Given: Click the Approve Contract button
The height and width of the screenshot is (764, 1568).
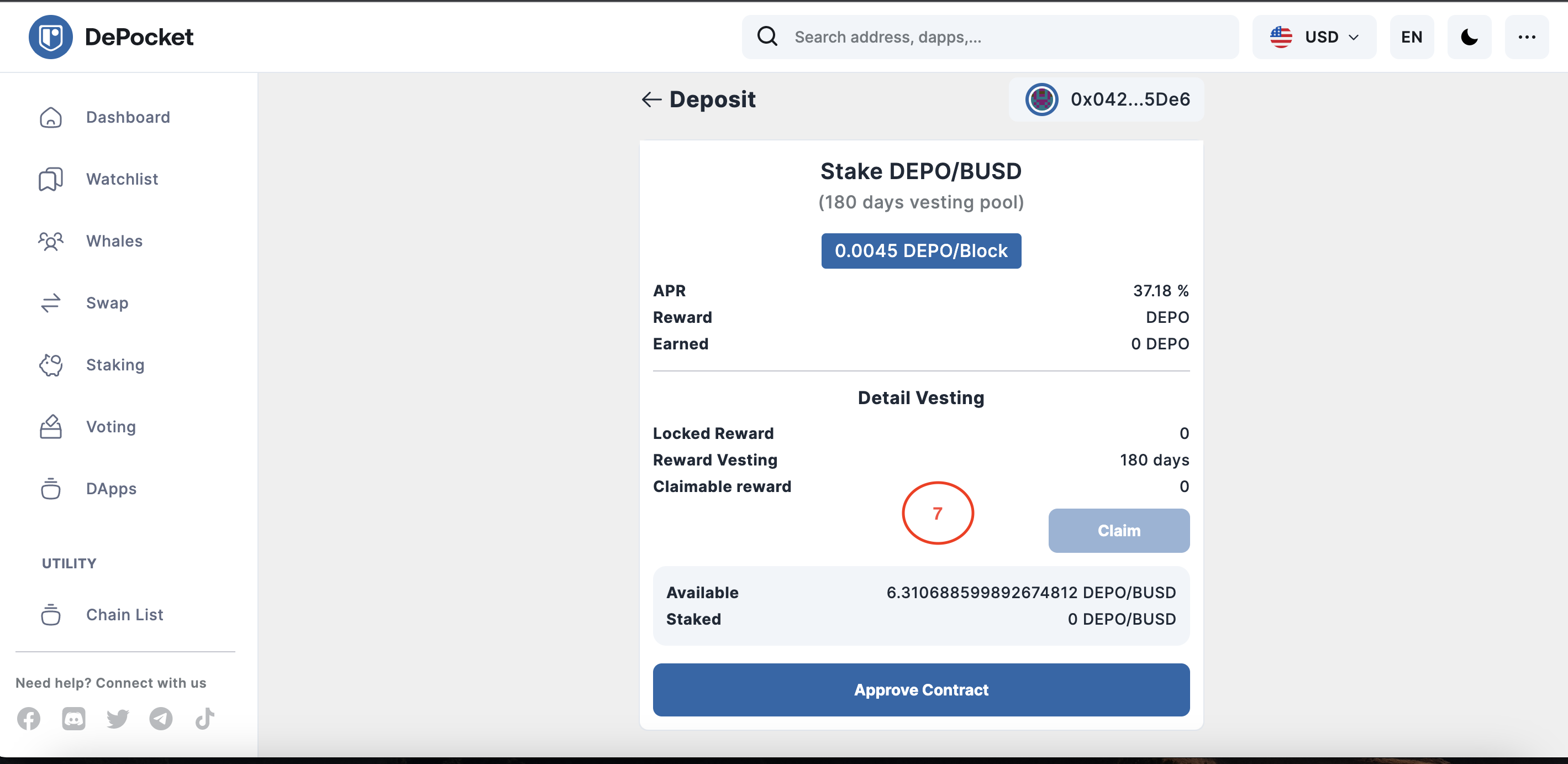Looking at the screenshot, I should pos(921,690).
